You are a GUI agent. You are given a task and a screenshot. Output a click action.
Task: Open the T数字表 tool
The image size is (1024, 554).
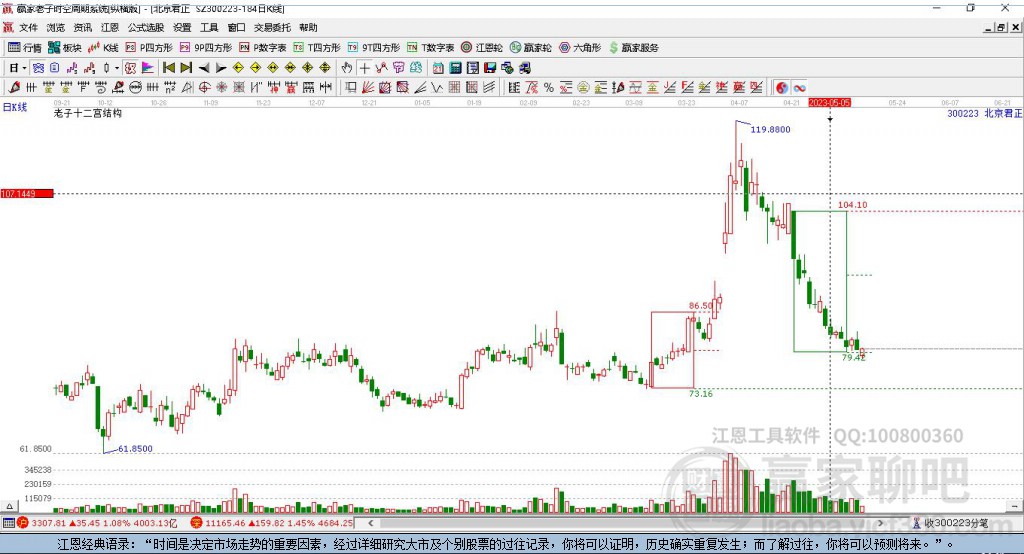click(430, 48)
